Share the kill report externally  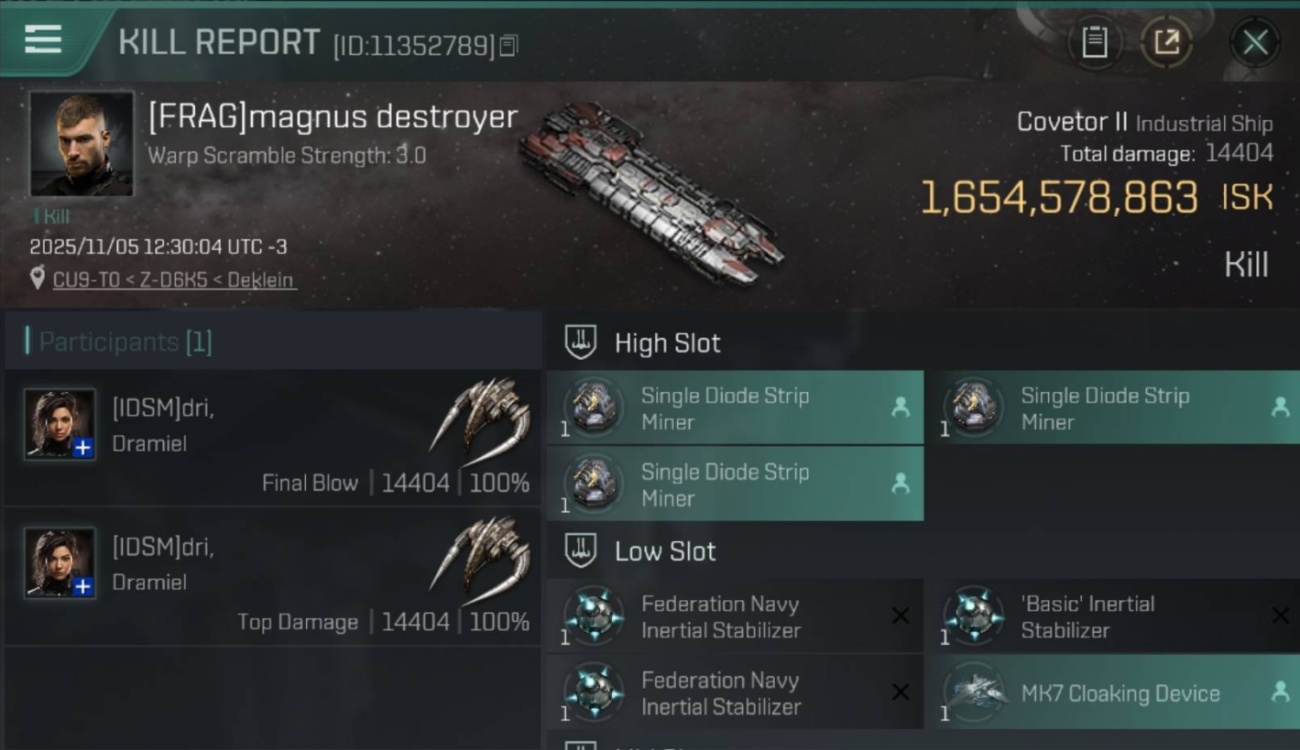[1166, 42]
